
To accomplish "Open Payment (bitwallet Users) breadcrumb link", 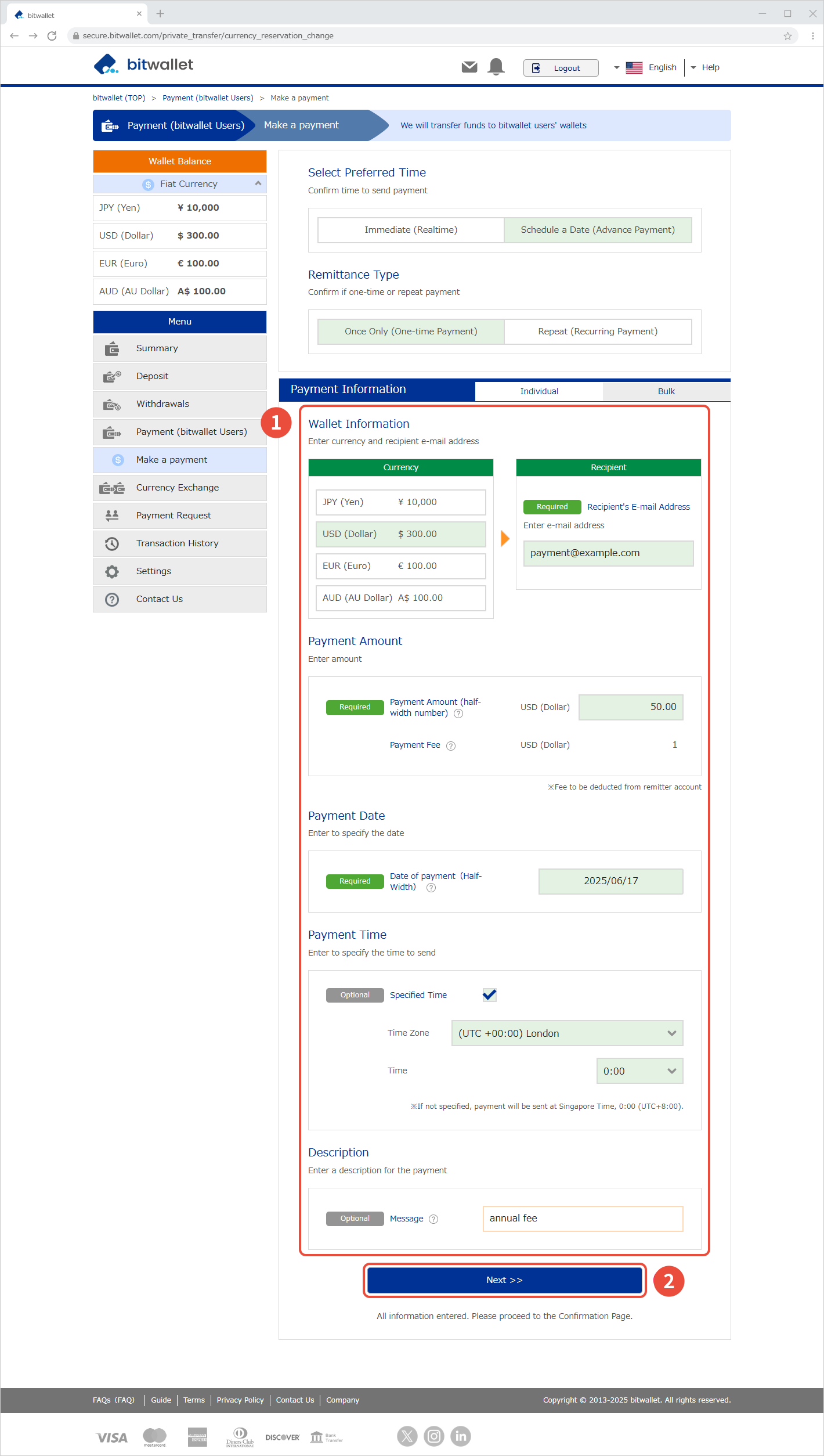I will point(208,98).
